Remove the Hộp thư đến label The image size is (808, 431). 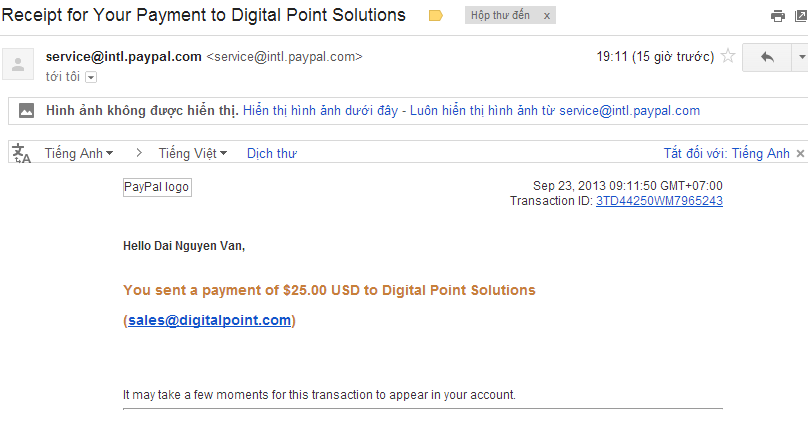click(547, 16)
